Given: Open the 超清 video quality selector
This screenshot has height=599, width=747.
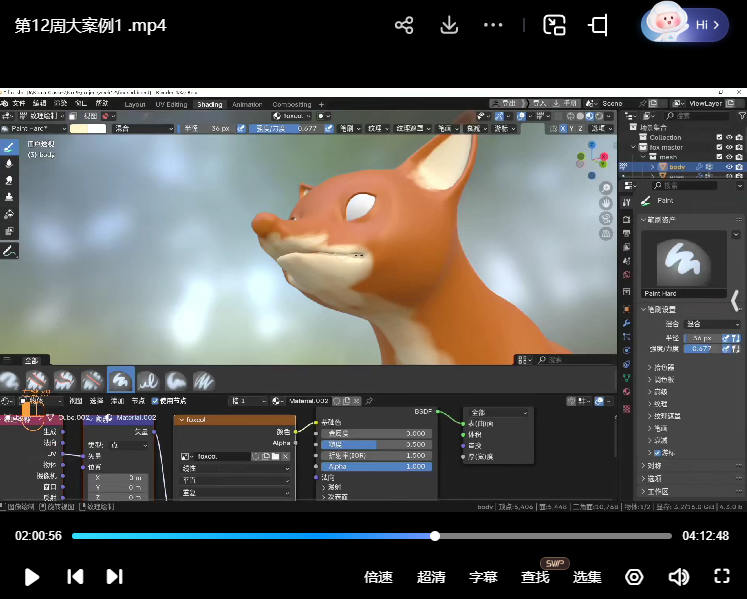Looking at the screenshot, I should (x=431, y=577).
